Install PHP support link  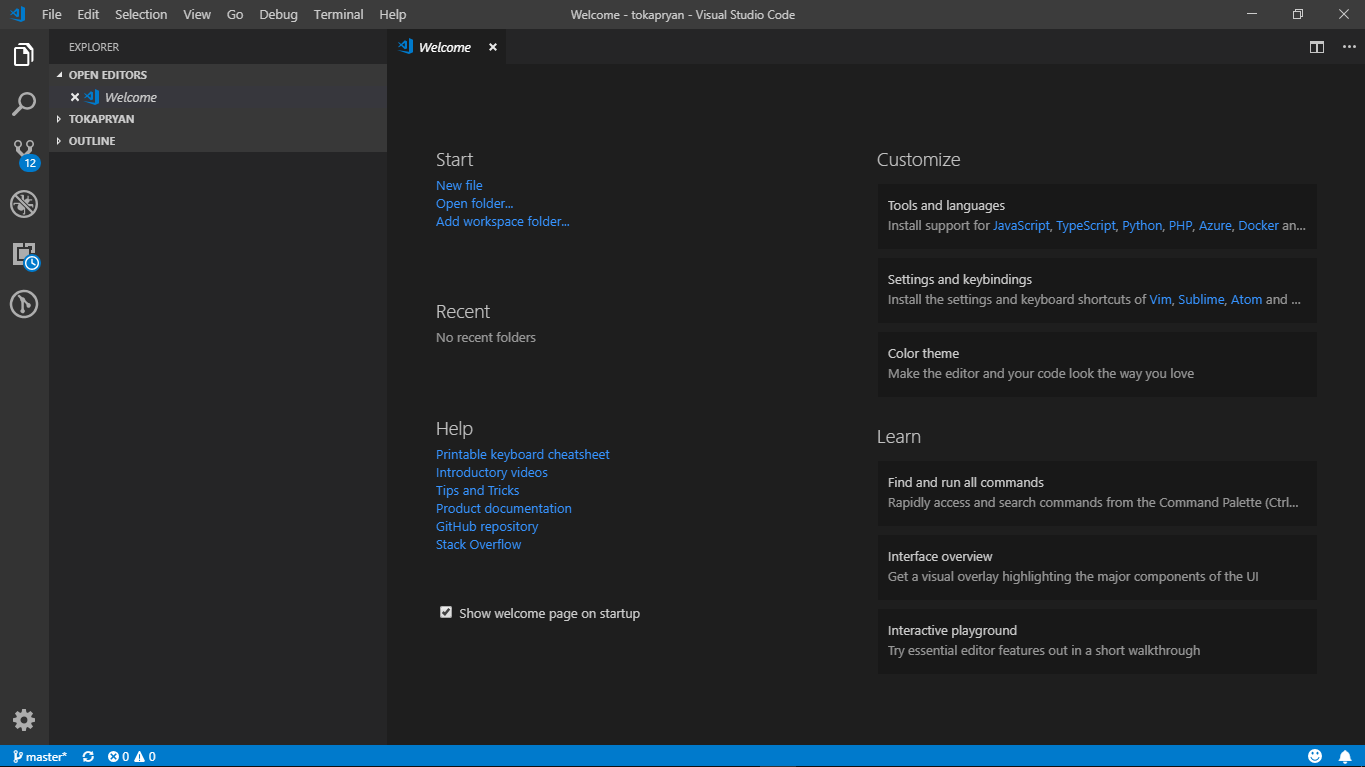[x=1180, y=226]
